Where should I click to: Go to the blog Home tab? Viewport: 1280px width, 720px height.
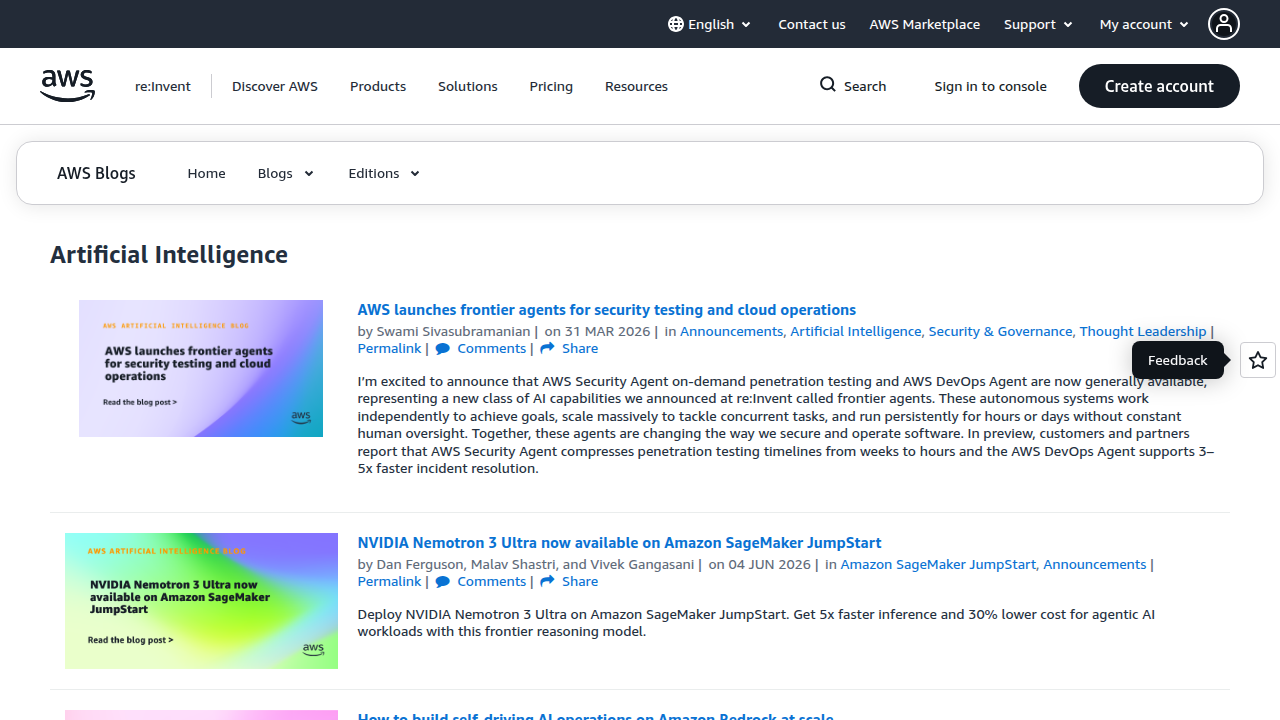coord(206,173)
